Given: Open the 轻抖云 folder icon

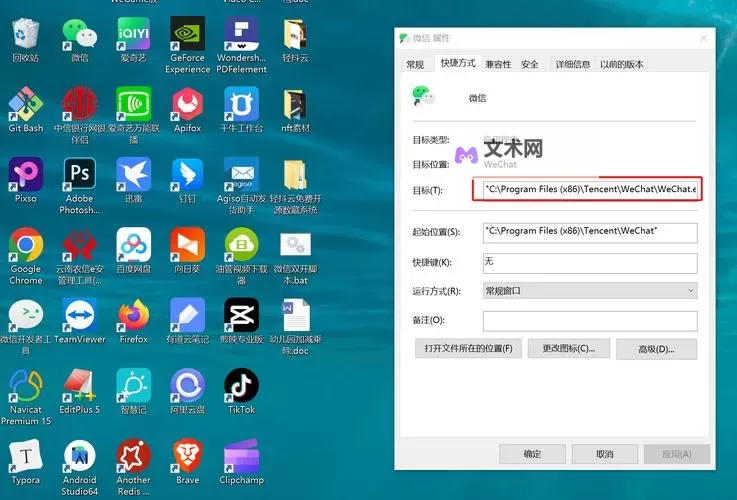Looking at the screenshot, I should coord(295,33).
